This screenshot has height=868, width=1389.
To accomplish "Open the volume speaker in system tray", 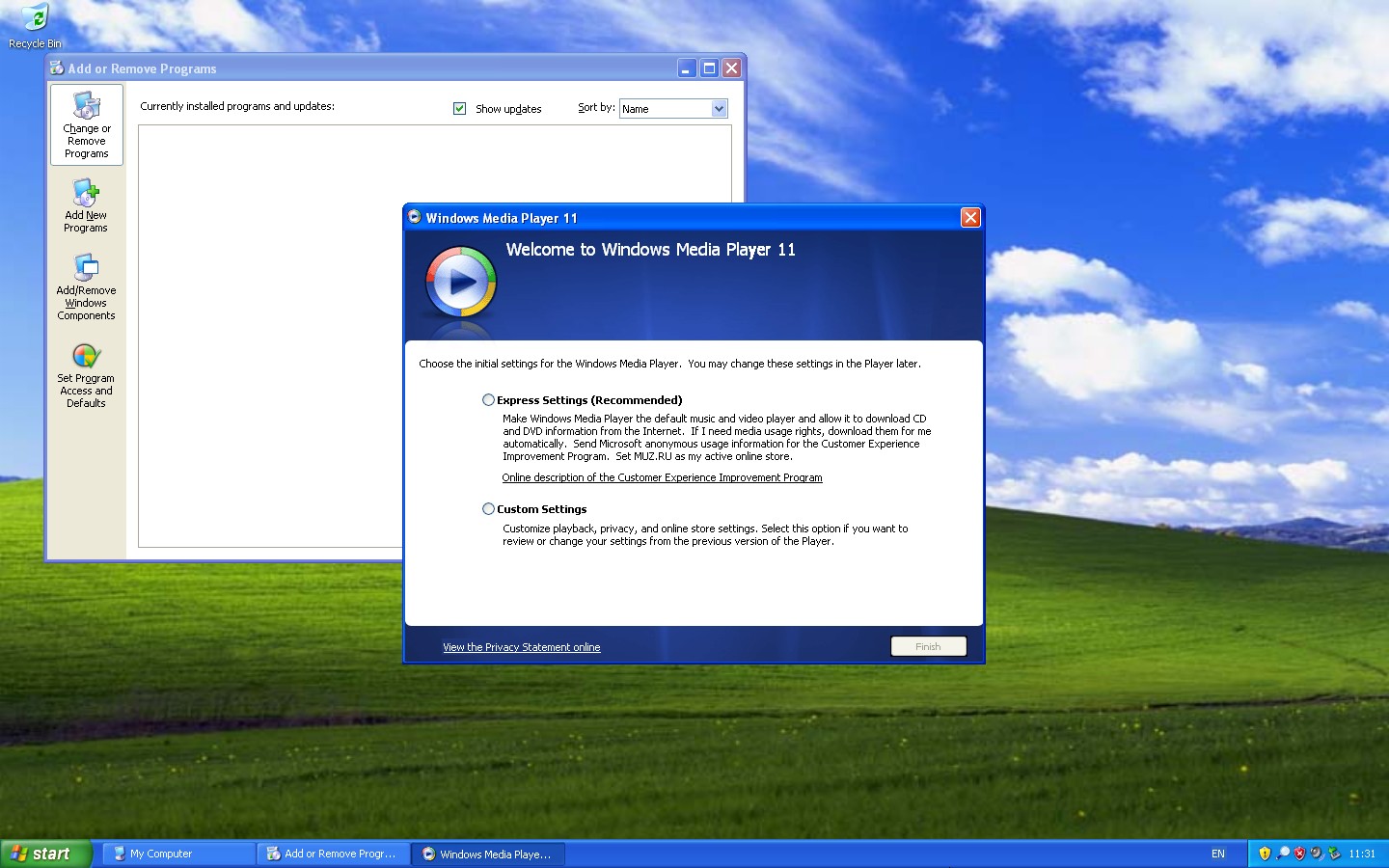I will [x=1316, y=854].
